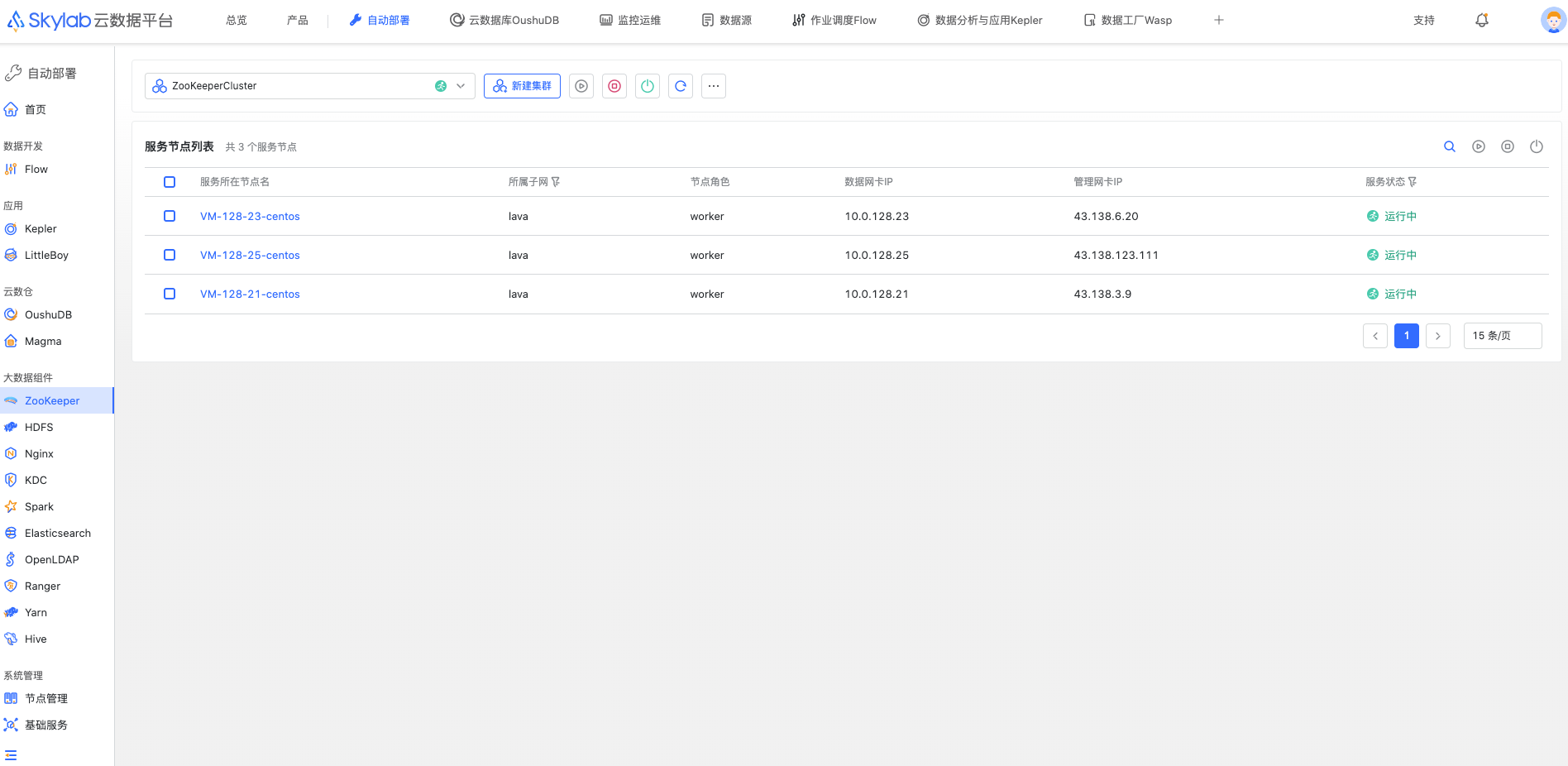Open OpenLDAP in the sidebar
This screenshot has height=766, width=1568.
(x=57, y=559)
